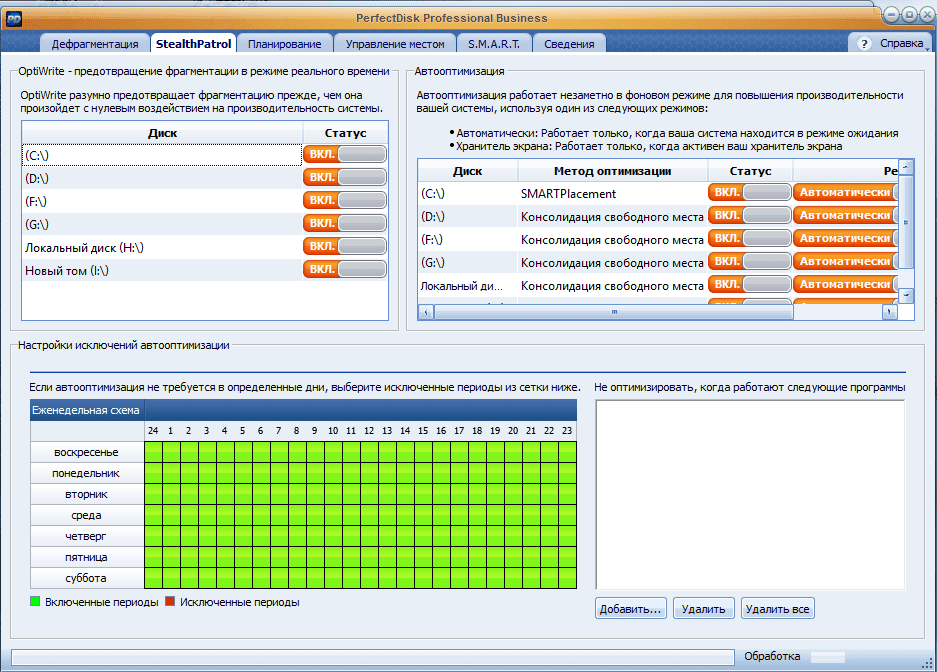
Task: Click the autooptimization list scroll-down arrow
Action: point(907,295)
